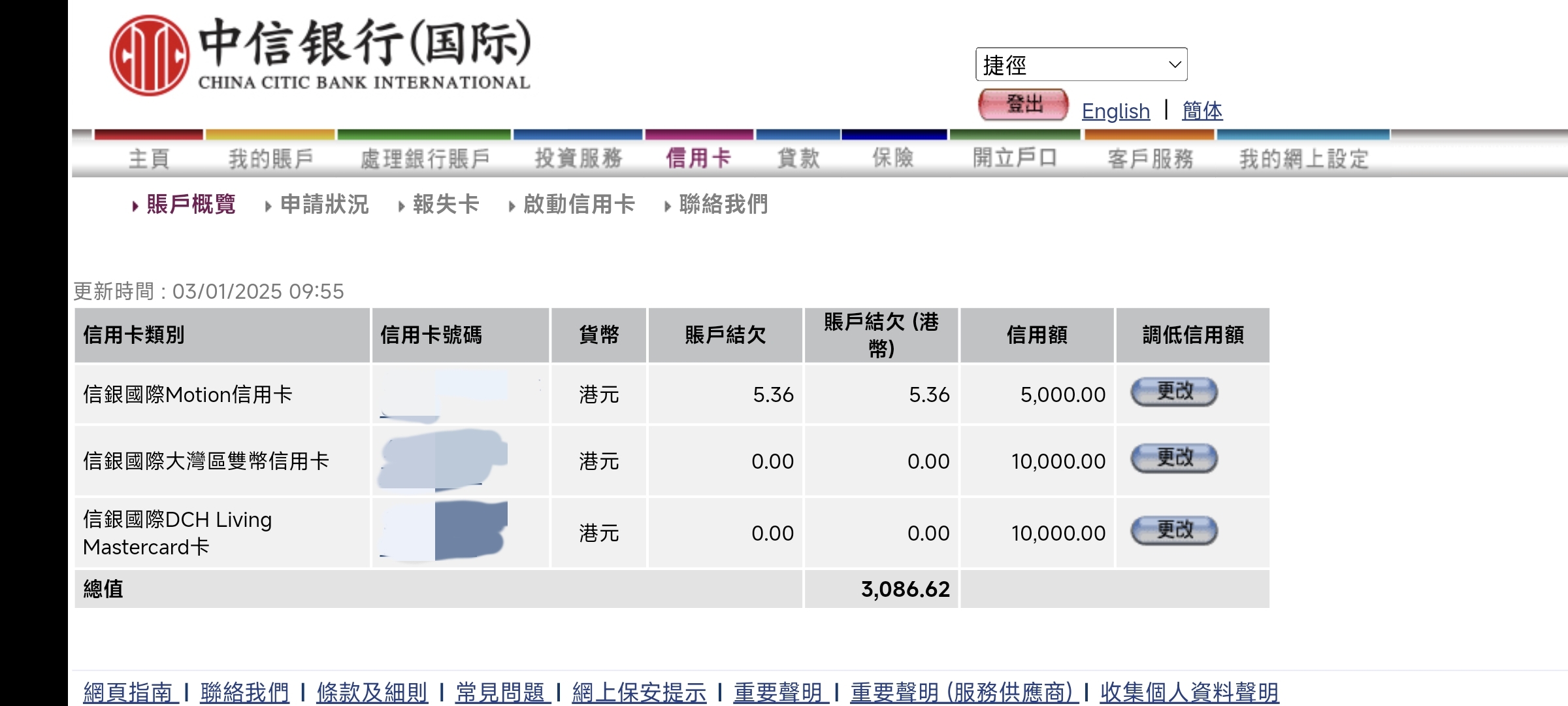Open the 開立戶口 menu
Image resolution: width=1568 pixels, height=706 pixels.
(1015, 158)
